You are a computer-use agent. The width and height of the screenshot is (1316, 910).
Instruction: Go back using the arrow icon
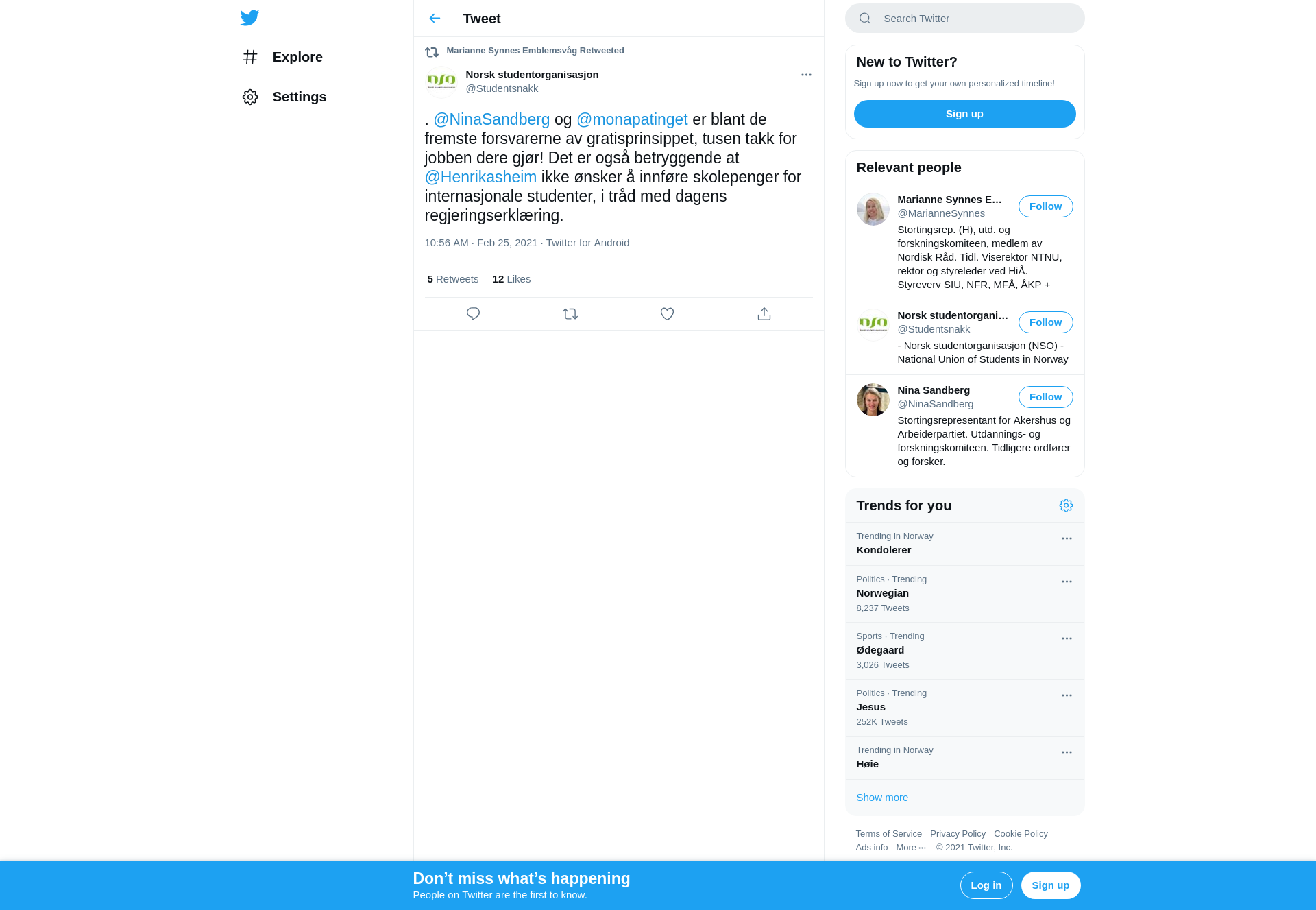point(435,19)
